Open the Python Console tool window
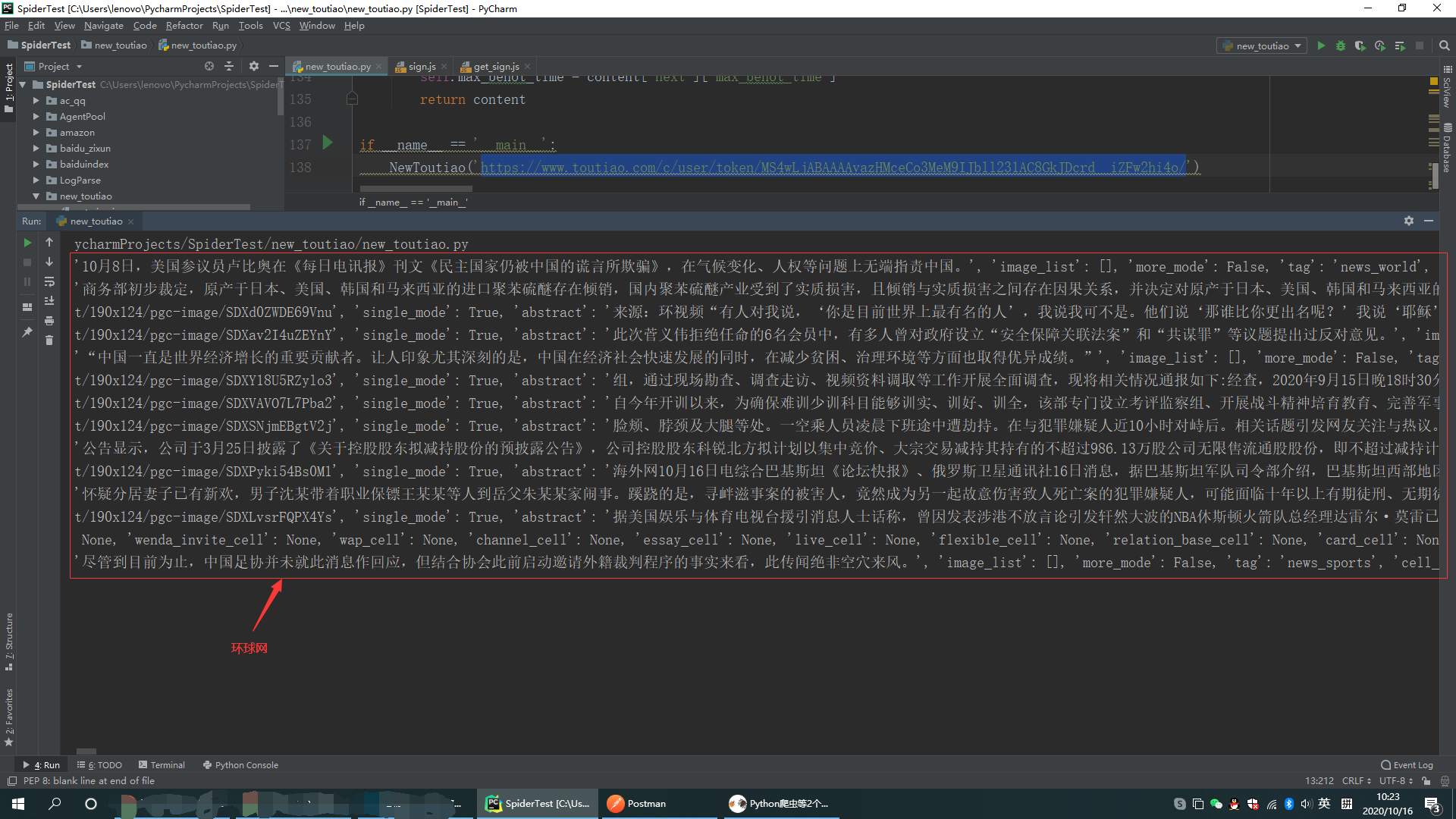 click(240, 765)
